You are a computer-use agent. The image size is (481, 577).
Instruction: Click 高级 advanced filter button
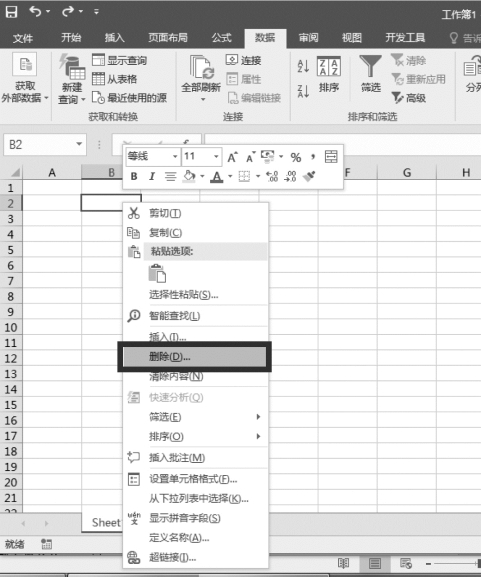click(409, 98)
